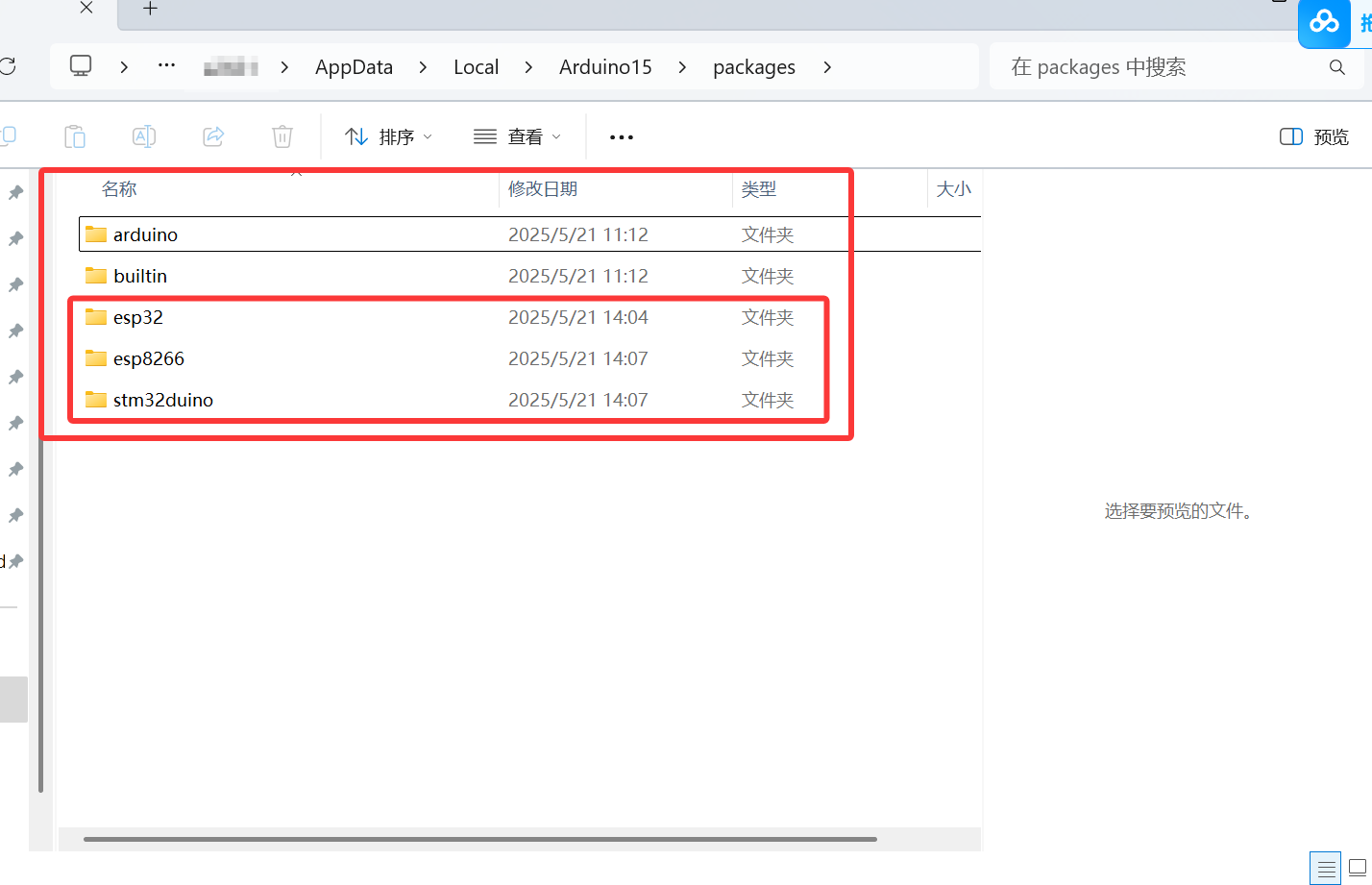
Task: Click packages in the breadcrumb
Action: [754, 67]
